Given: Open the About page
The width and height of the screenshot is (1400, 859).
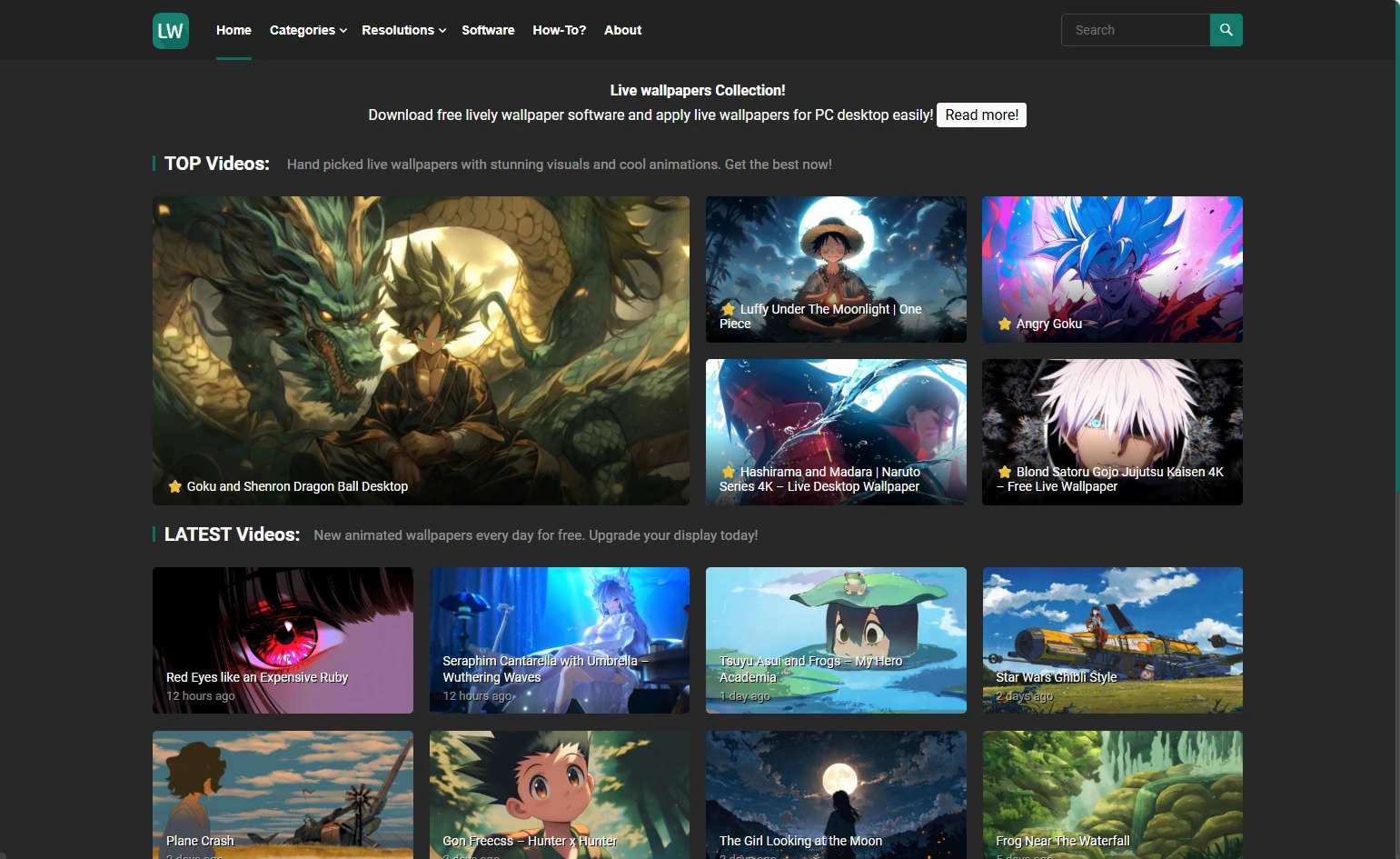Looking at the screenshot, I should (622, 30).
